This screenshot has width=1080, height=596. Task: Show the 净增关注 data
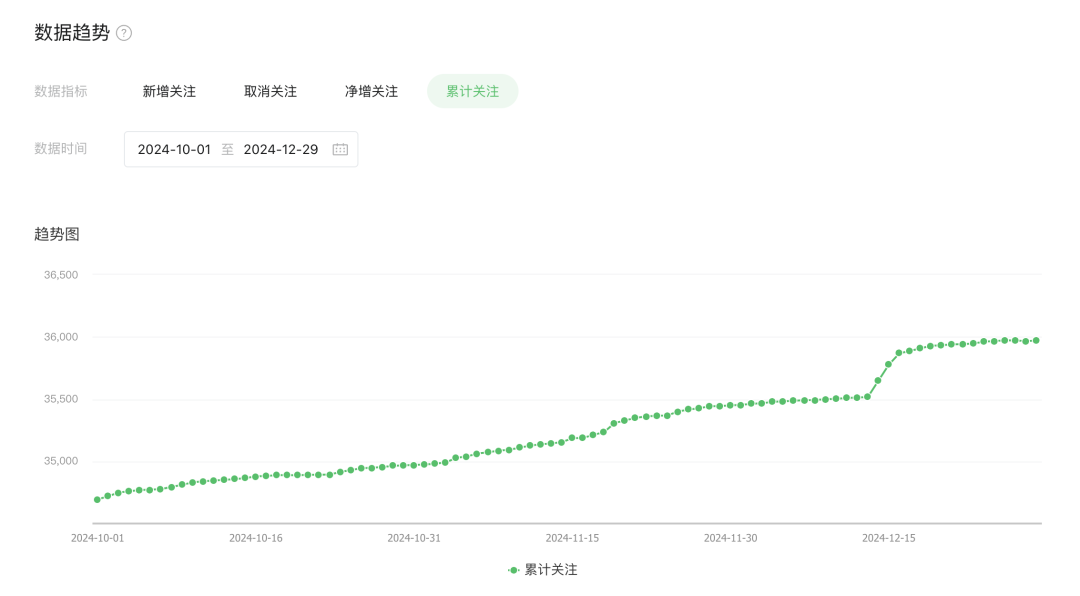click(x=371, y=91)
